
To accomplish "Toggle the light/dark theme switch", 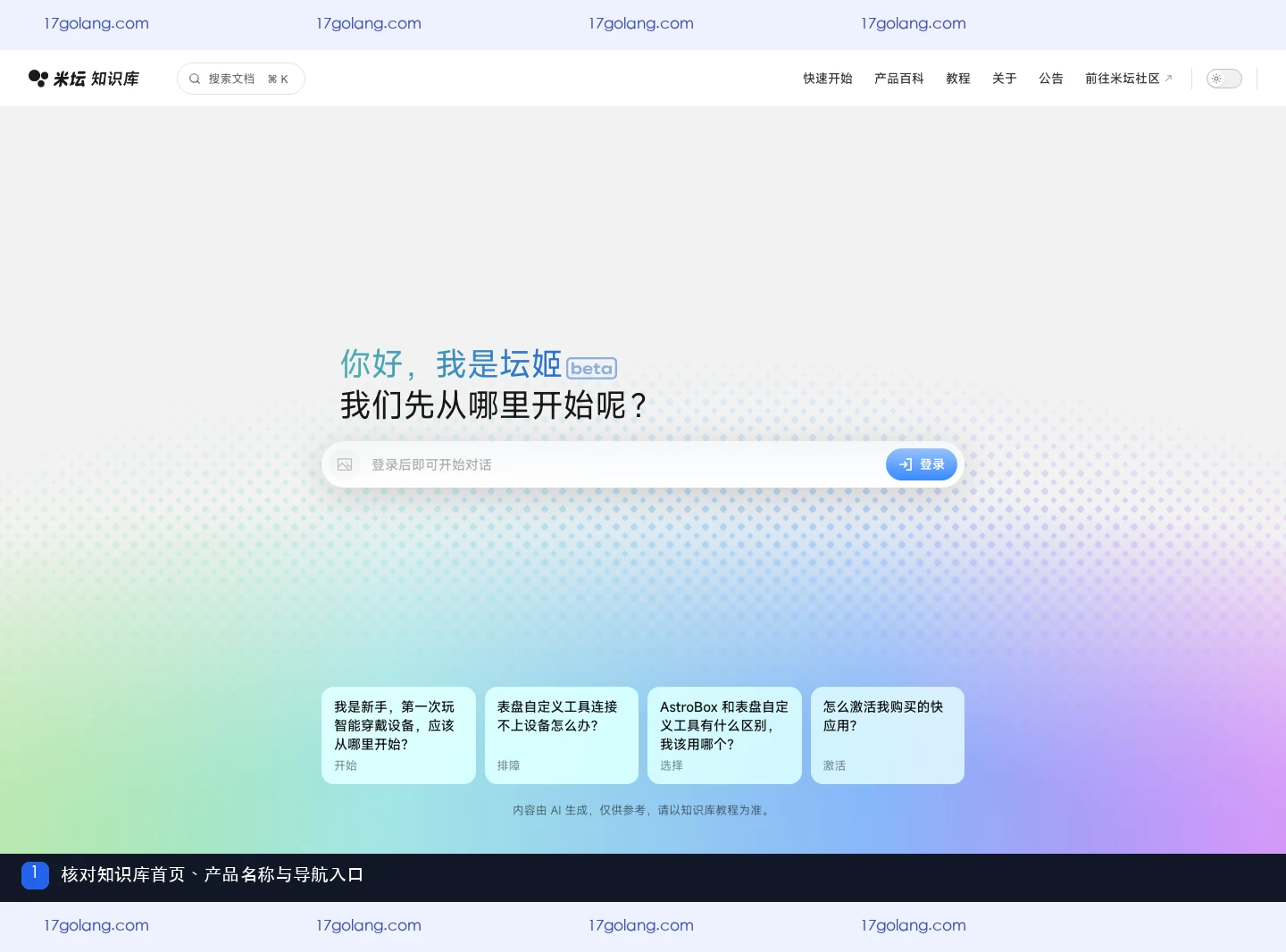I will [1223, 79].
